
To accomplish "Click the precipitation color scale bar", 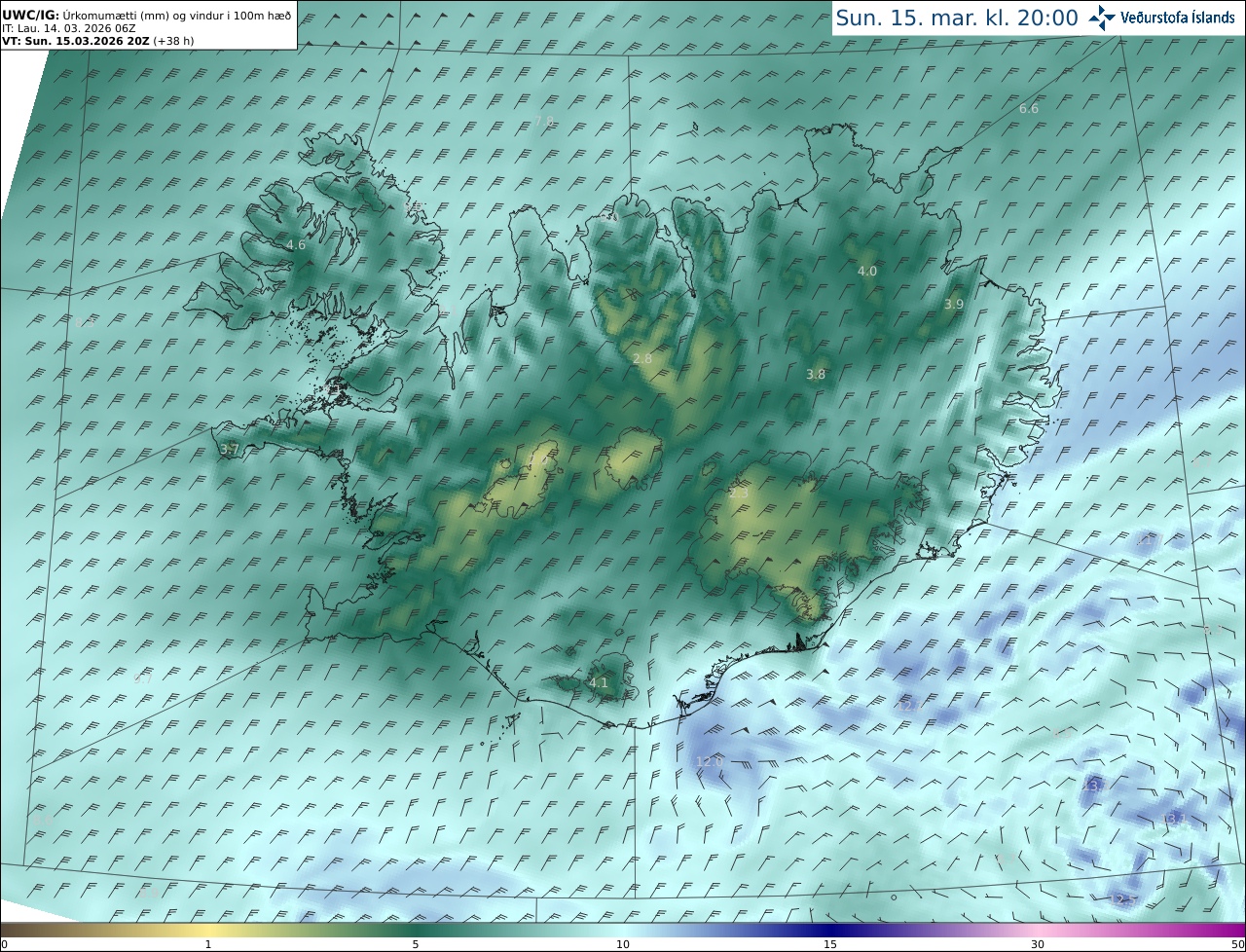I will [x=623, y=930].
